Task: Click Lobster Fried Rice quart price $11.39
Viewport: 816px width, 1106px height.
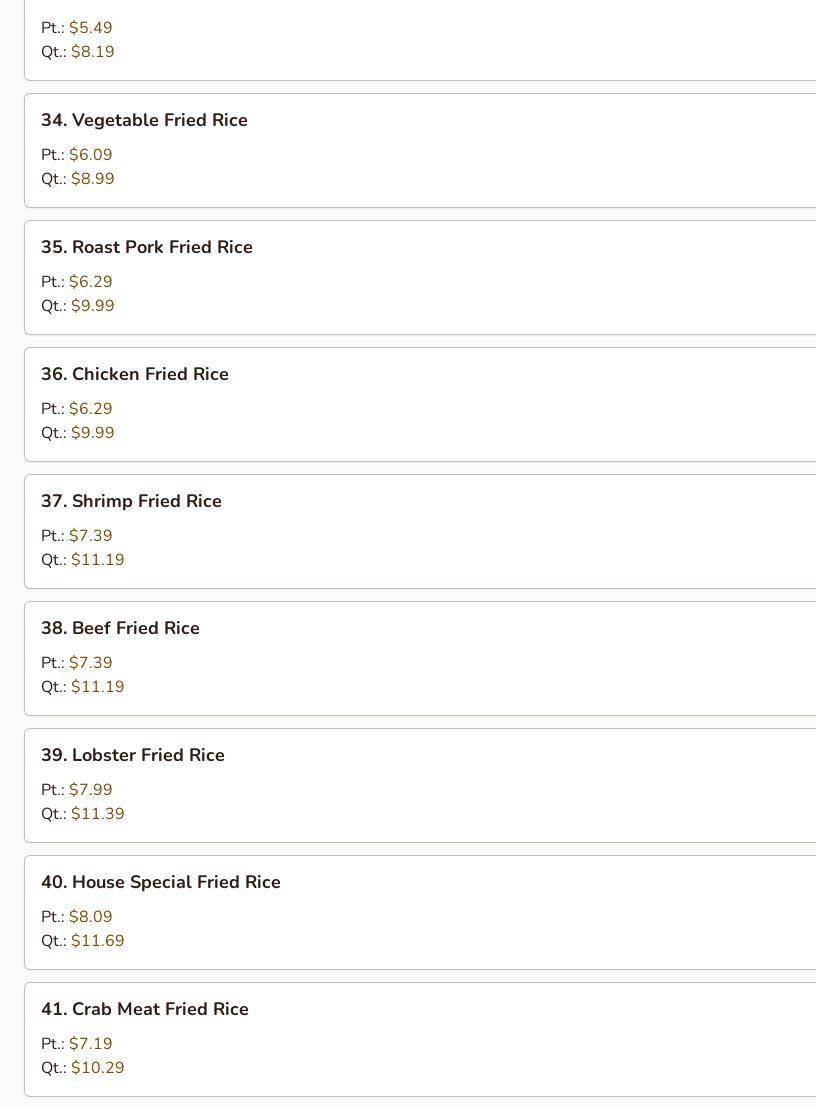Action: coord(98,814)
